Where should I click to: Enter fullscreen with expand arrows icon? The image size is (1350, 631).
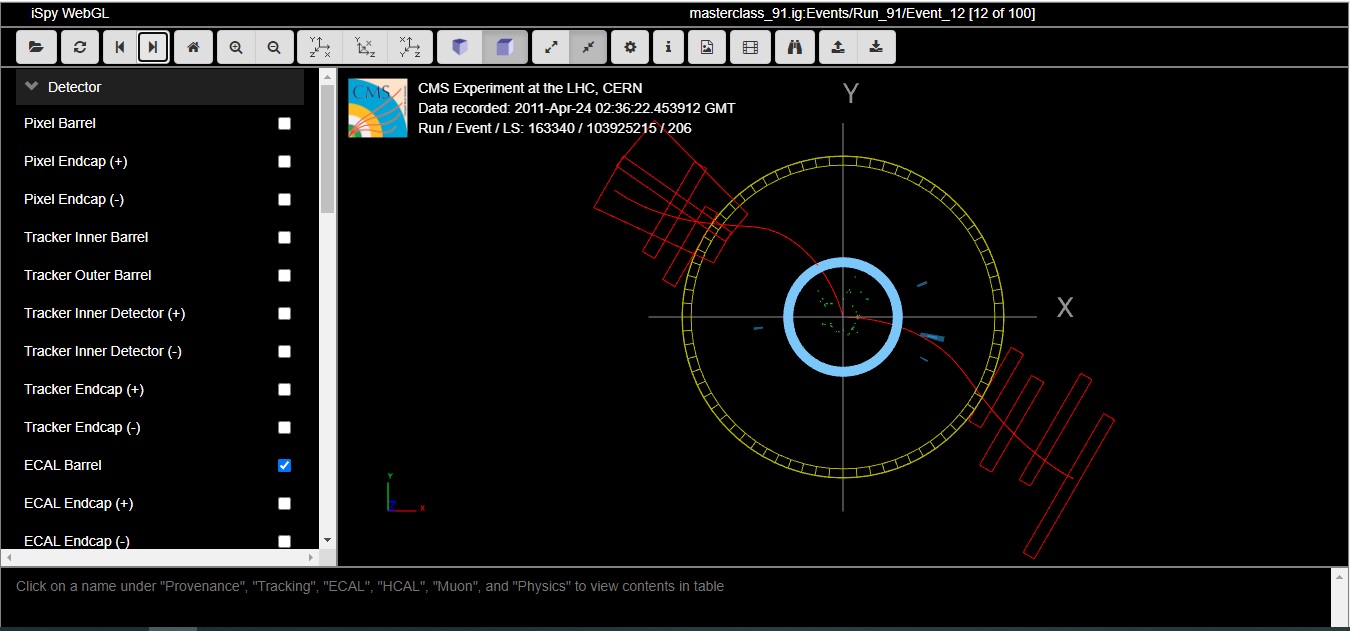[551, 47]
